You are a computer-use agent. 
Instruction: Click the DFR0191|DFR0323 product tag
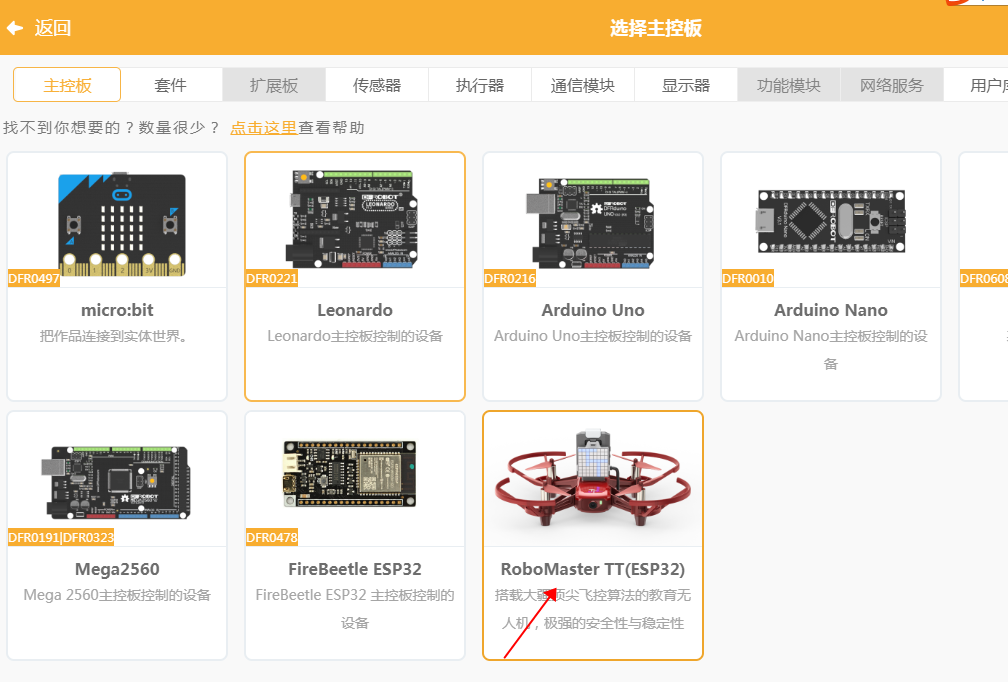click(61, 537)
